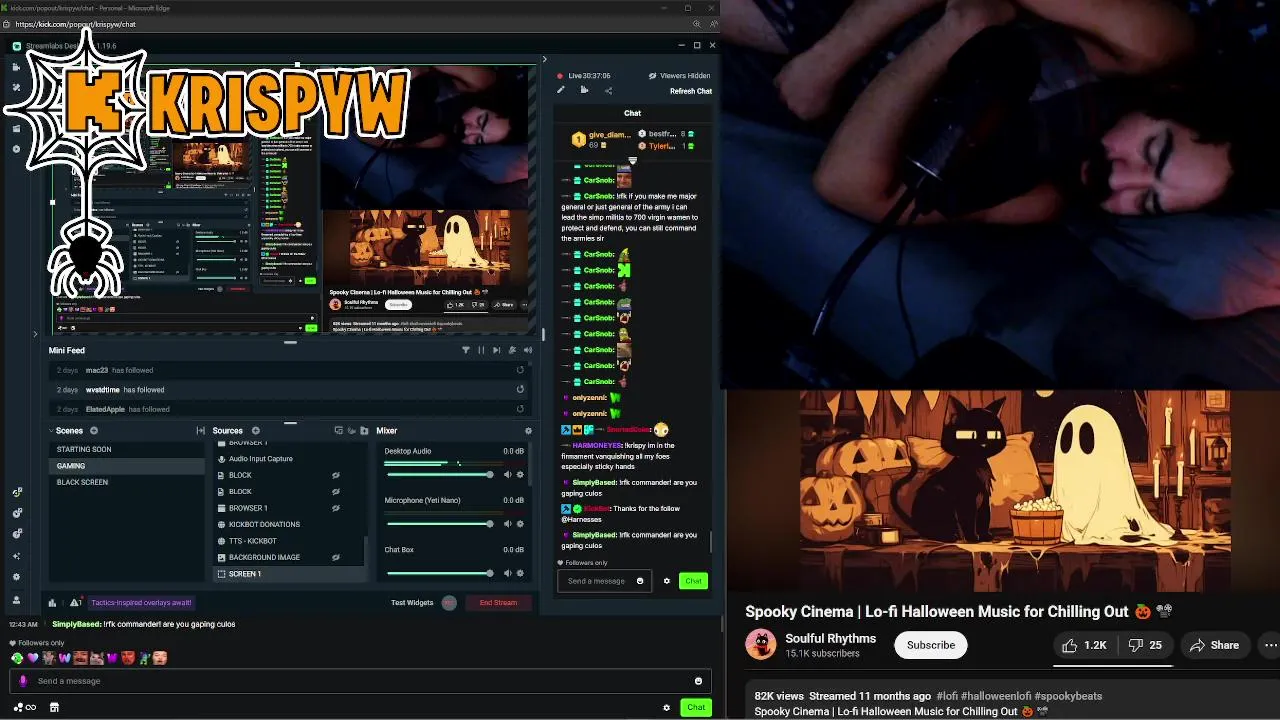
Task: Click Refresh Chat link
Action: [691, 91]
